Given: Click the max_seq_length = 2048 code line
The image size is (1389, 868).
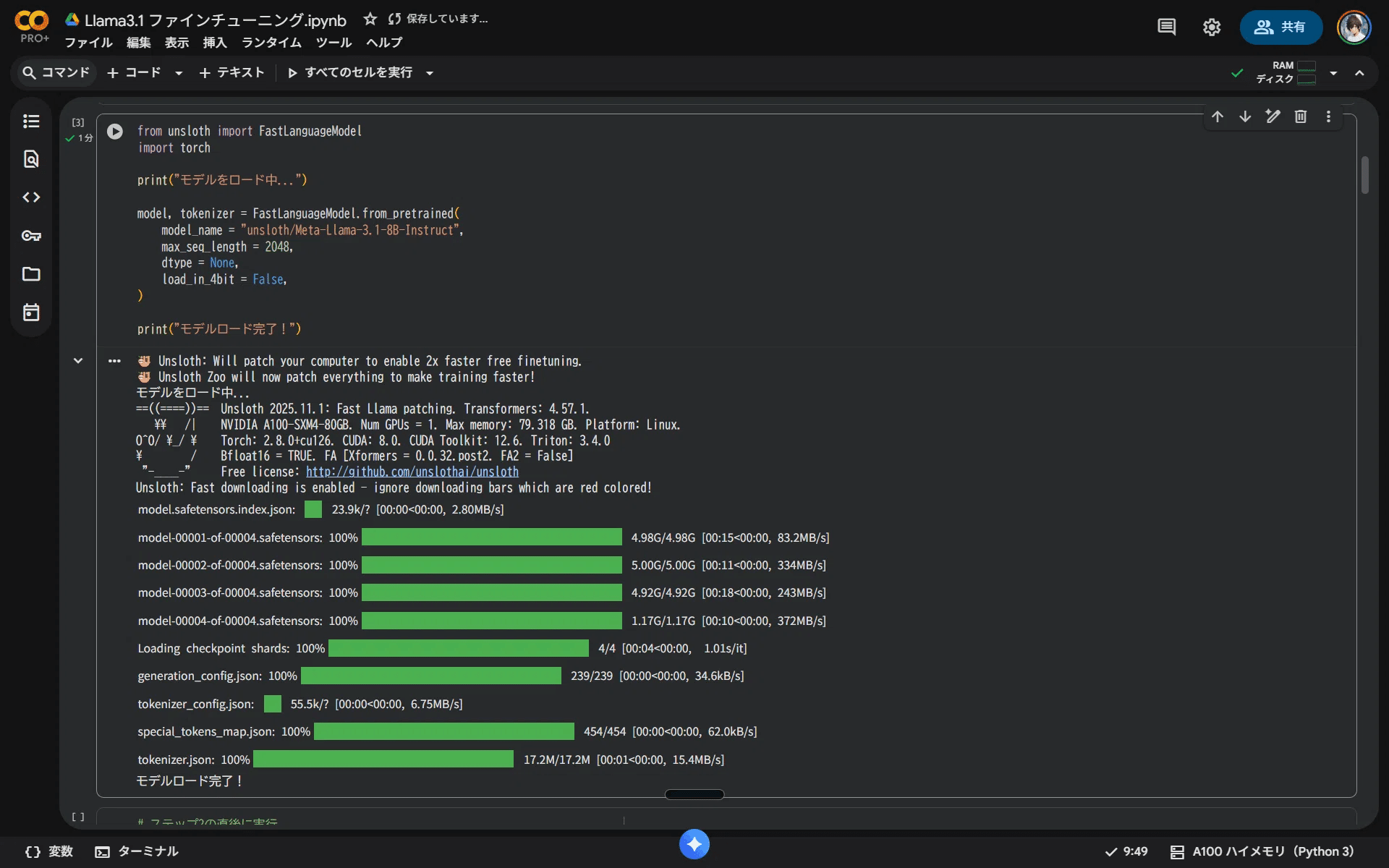Looking at the screenshot, I should tap(227, 247).
